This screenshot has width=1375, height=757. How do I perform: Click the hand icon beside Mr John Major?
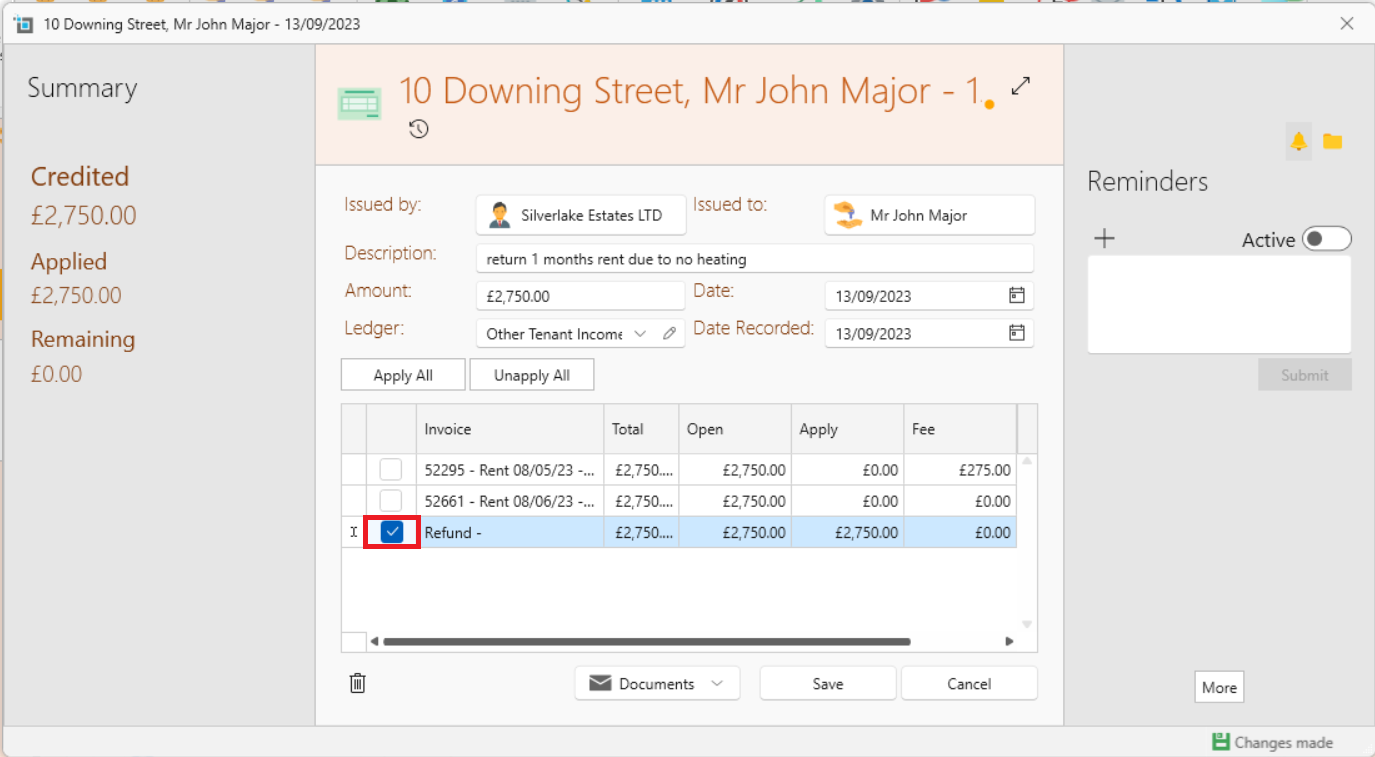click(x=848, y=215)
